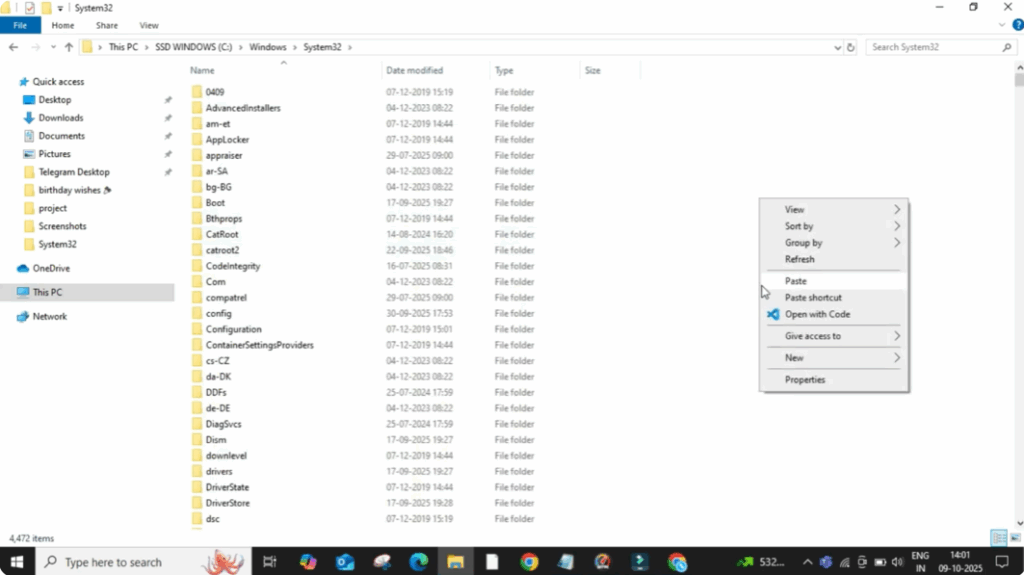Select Pictures in the navigation pane
Viewport: 1024px width, 575px height.
(x=54, y=154)
